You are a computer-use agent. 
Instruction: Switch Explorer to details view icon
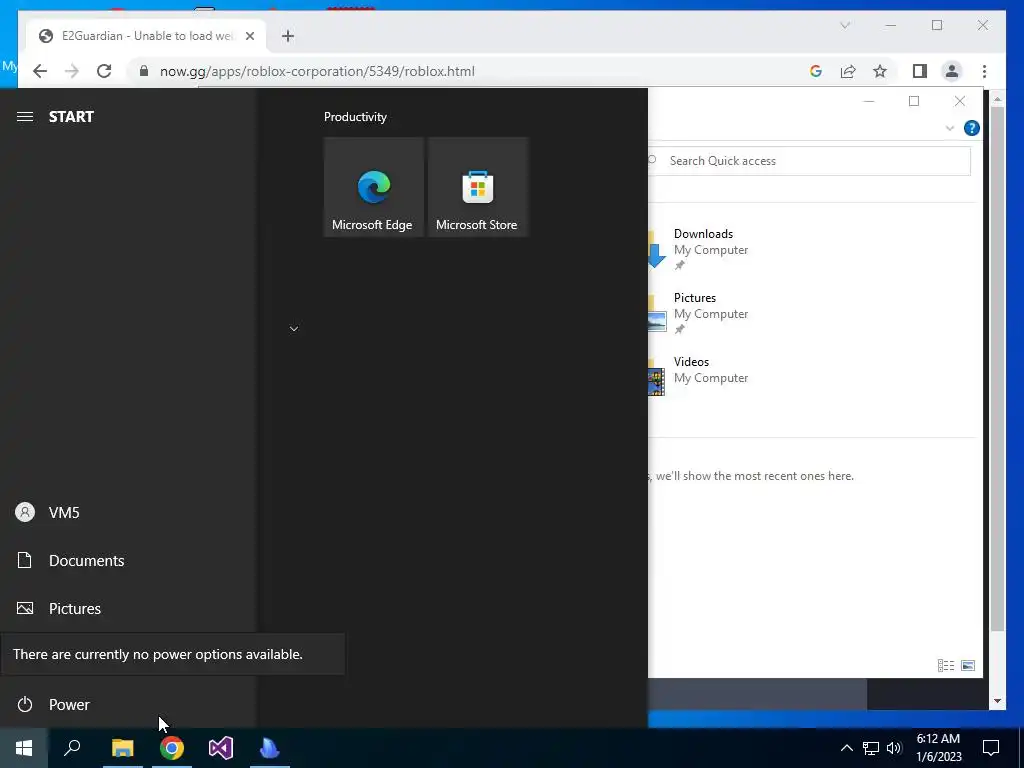pyautogui.click(x=946, y=665)
